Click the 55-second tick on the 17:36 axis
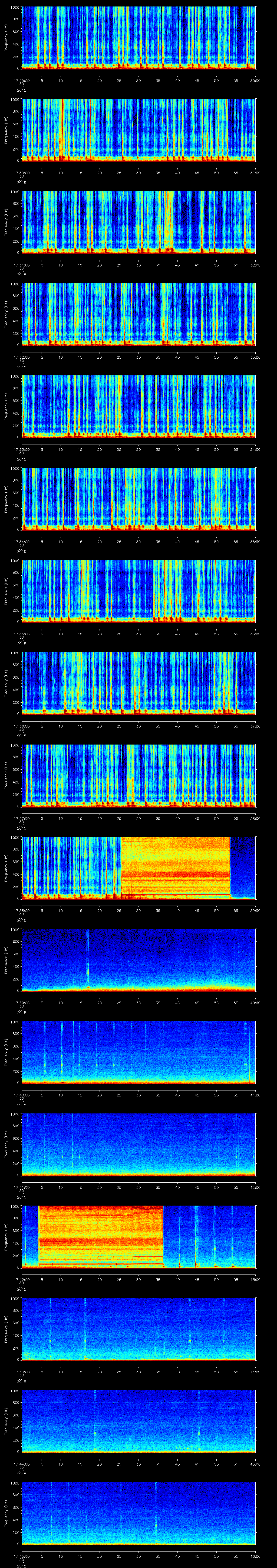The height and width of the screenshot is (1568, 277). 236,726
